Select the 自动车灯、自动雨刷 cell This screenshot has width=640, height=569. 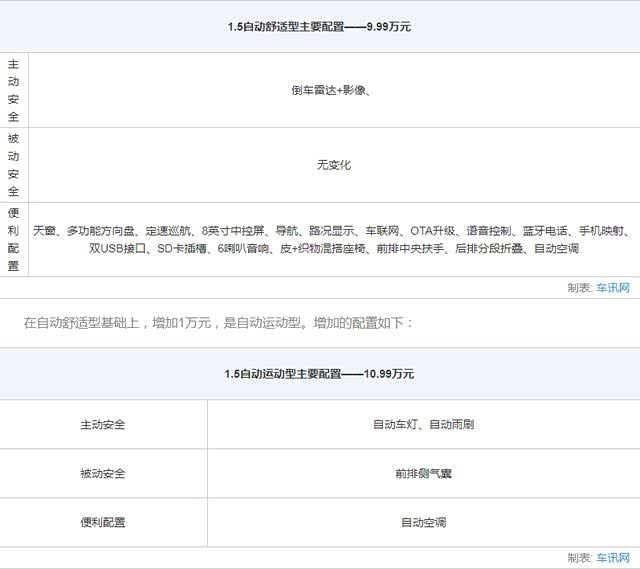[x=423, y=425]
